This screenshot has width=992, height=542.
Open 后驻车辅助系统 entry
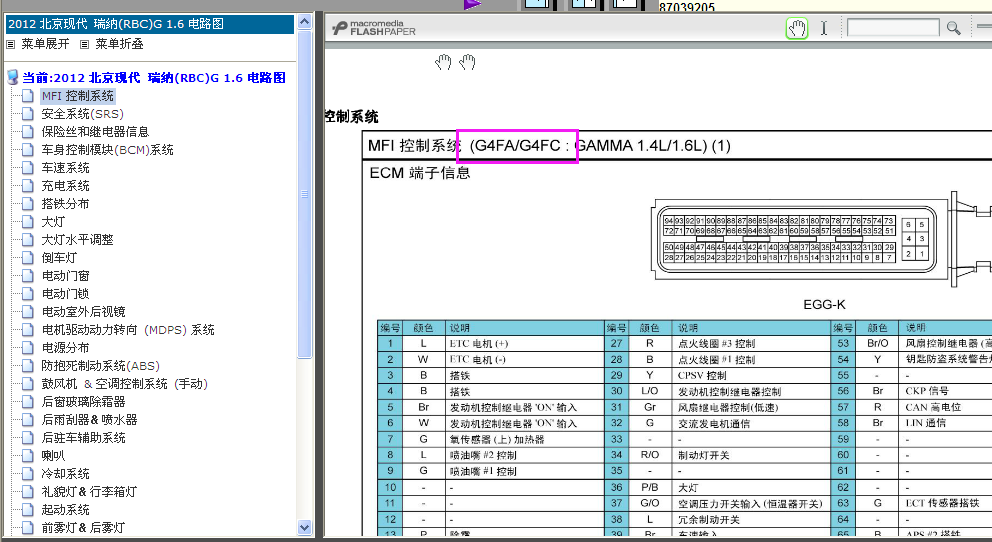(84, 438)
